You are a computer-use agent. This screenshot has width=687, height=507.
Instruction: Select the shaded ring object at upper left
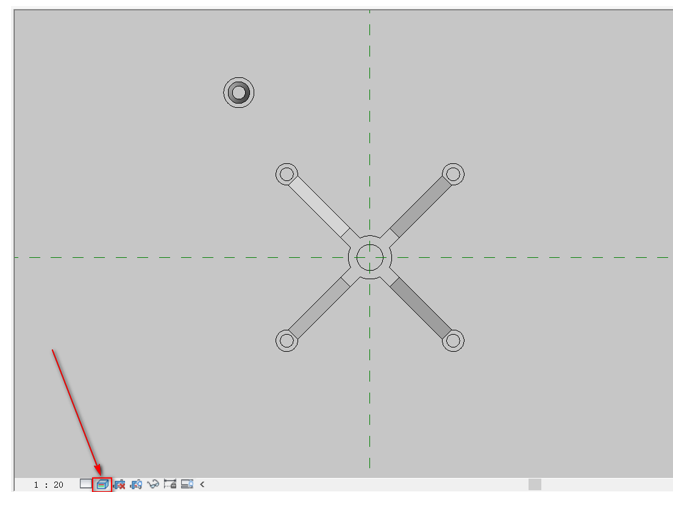tap(239, 92)
